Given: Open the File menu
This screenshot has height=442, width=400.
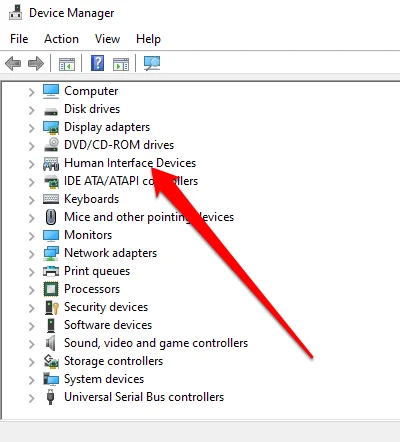Looking at the screenshot, I should click(19, 39).
